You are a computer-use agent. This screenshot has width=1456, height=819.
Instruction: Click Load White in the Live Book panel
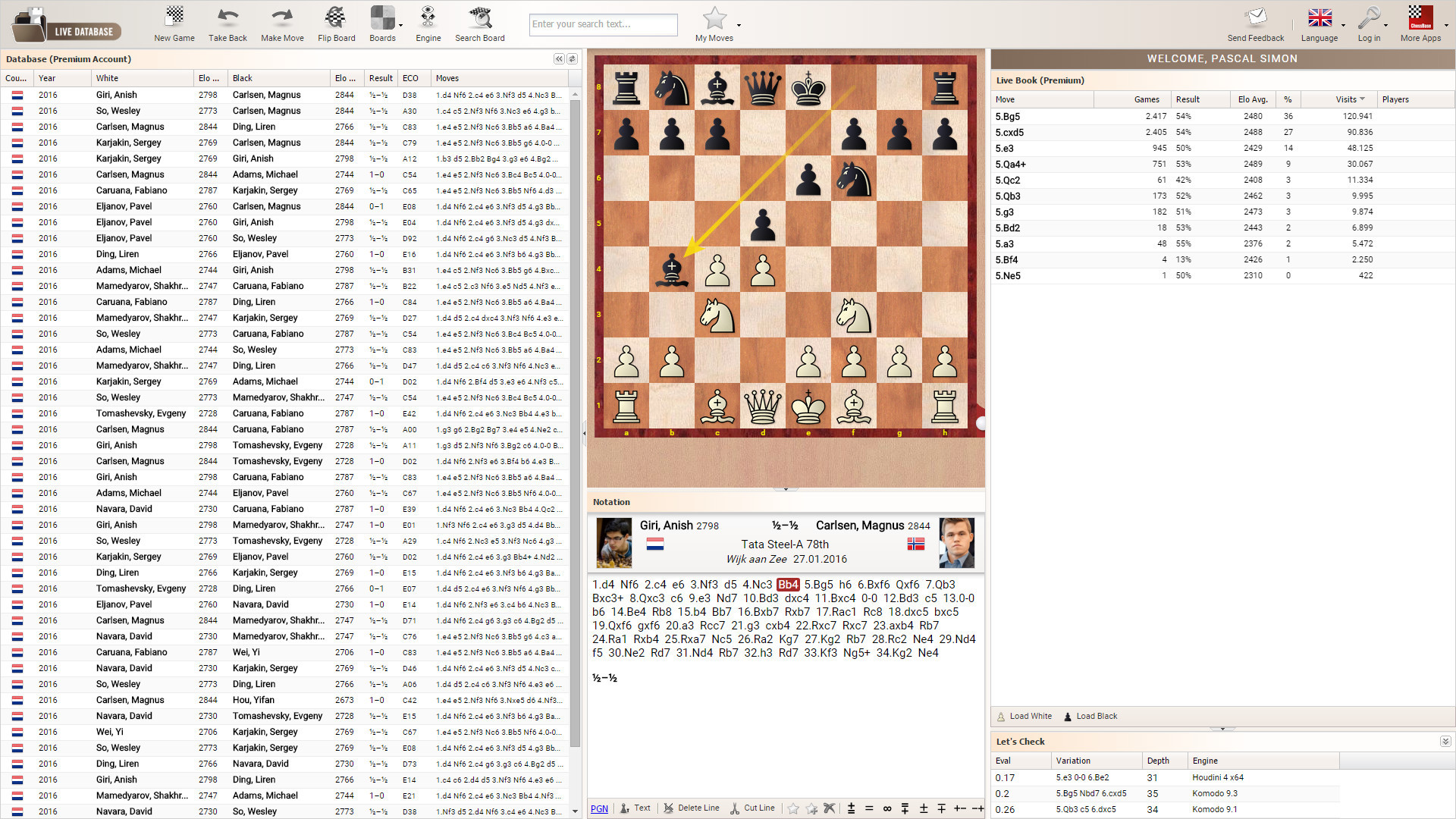coord(1030,716)
